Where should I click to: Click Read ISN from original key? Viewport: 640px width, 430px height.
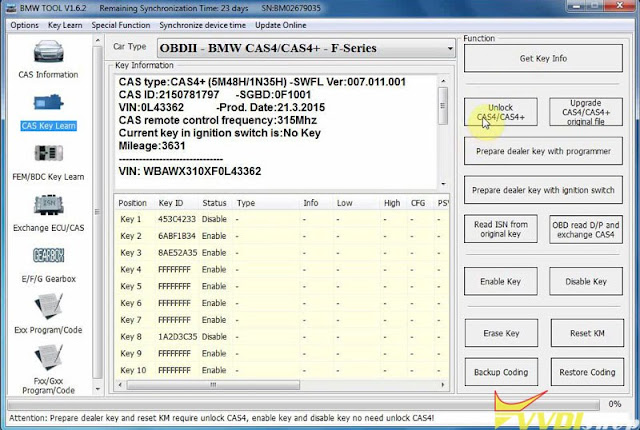tap(500, 229)
